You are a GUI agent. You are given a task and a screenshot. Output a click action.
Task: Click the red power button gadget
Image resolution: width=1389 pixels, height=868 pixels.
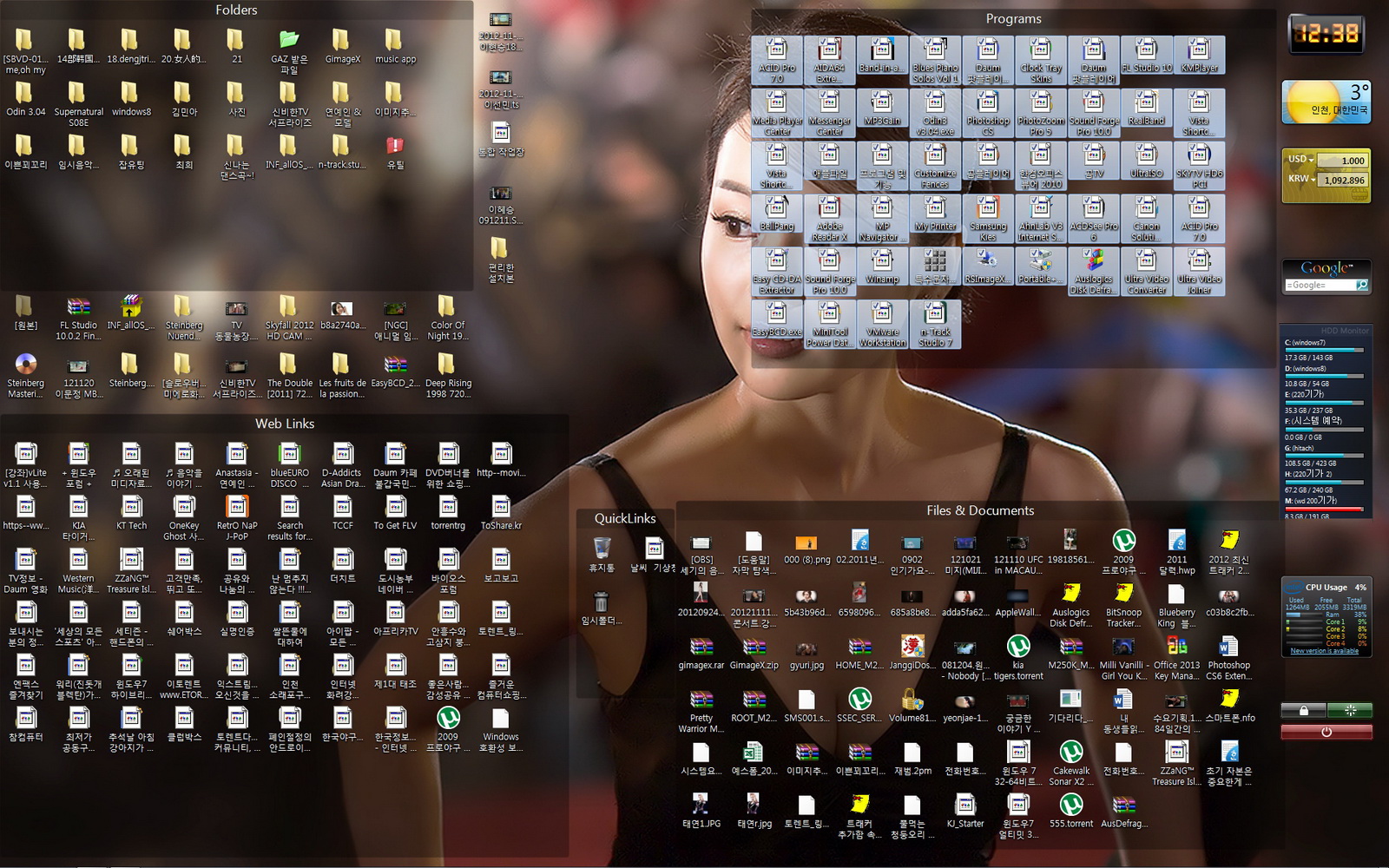[1326, 733]
